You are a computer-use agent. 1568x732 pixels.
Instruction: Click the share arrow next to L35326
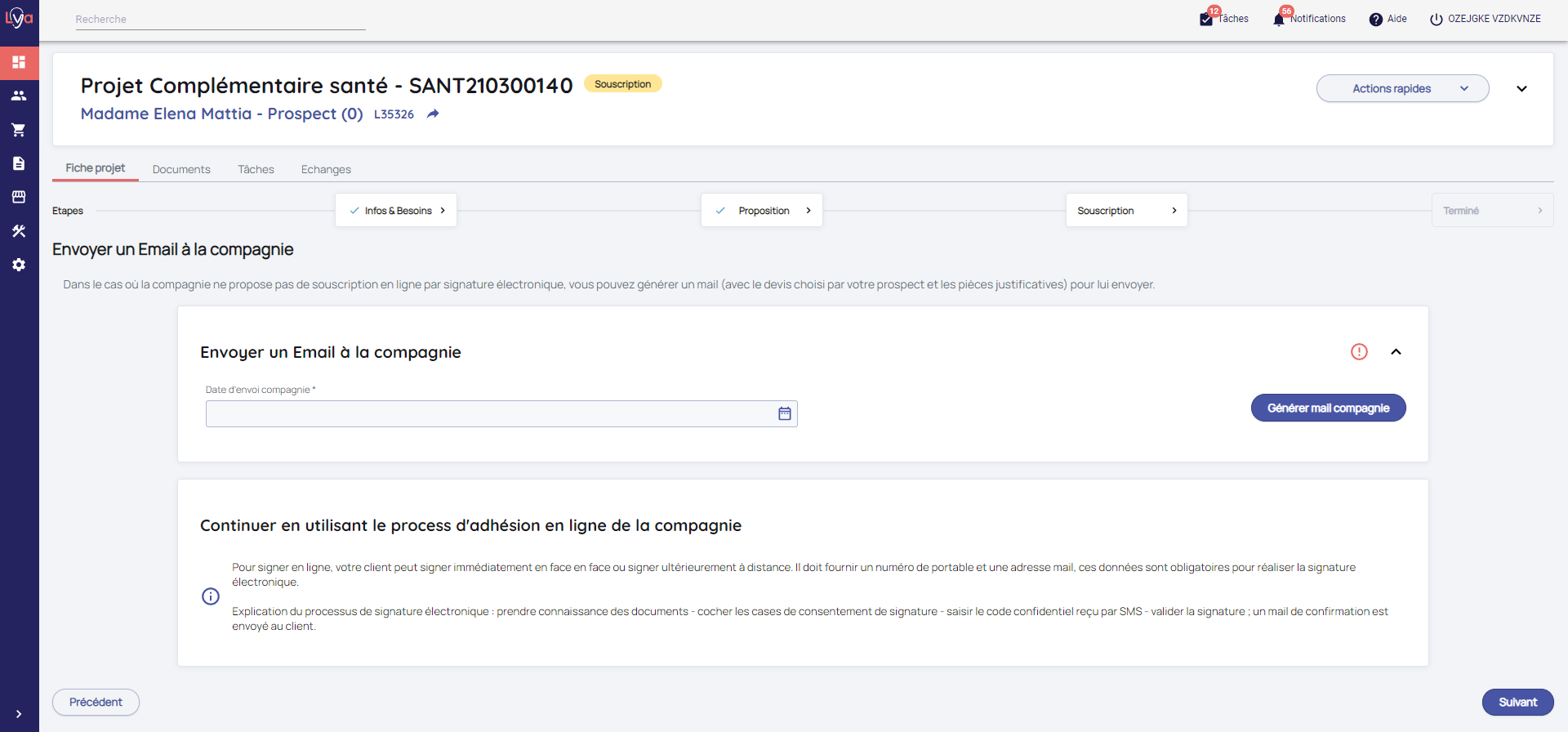click(x=433, y=114)
